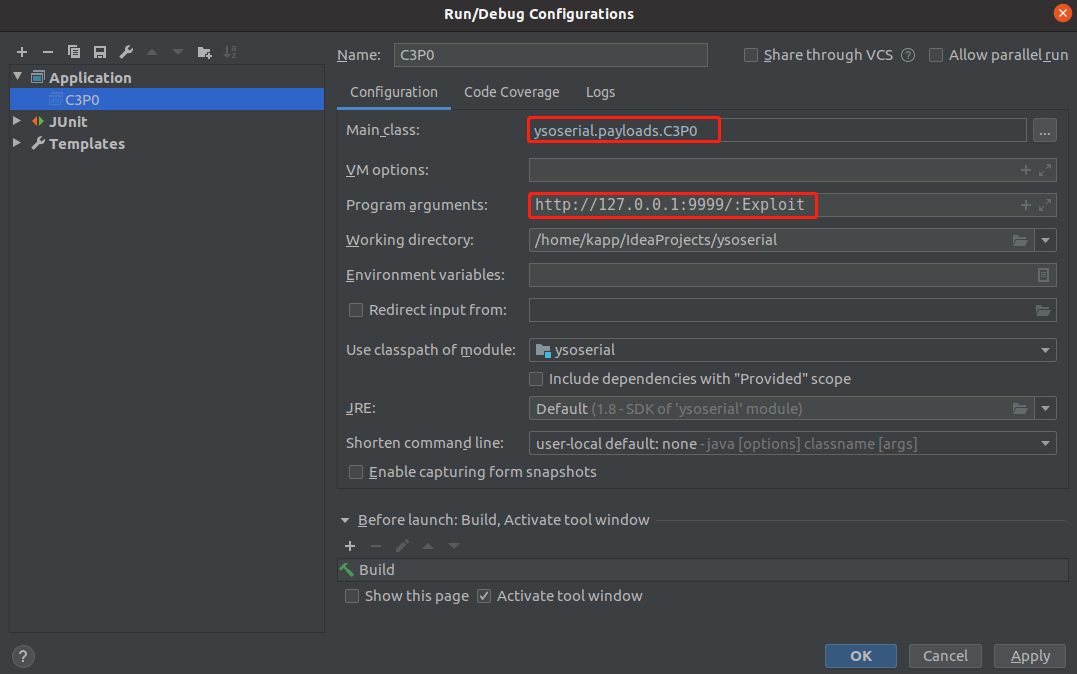The width and height of the screenshot is (1077, 674).
Task: Click the help question mark button
Action: pos(22,656)
